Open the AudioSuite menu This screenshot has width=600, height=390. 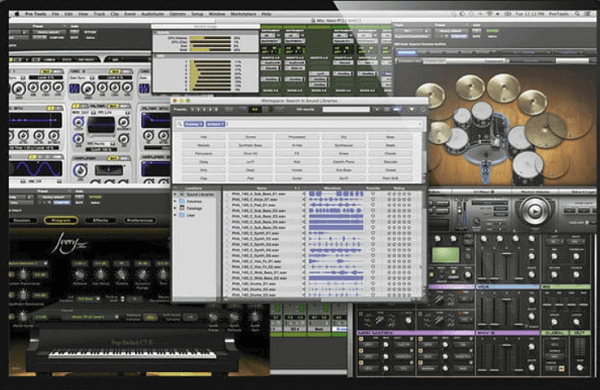[152, 14]
